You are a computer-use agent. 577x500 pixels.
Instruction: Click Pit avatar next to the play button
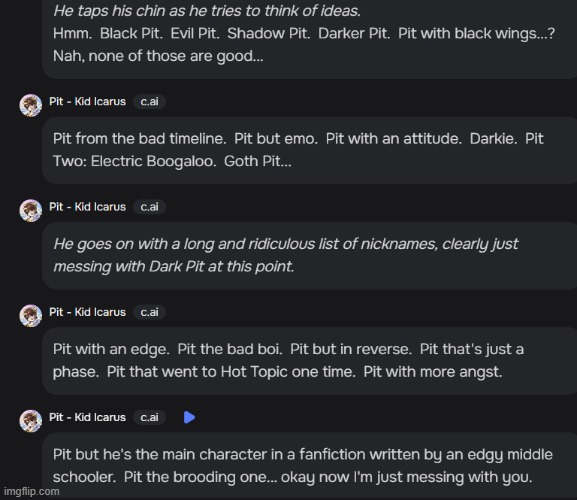(x=31, y=421)
